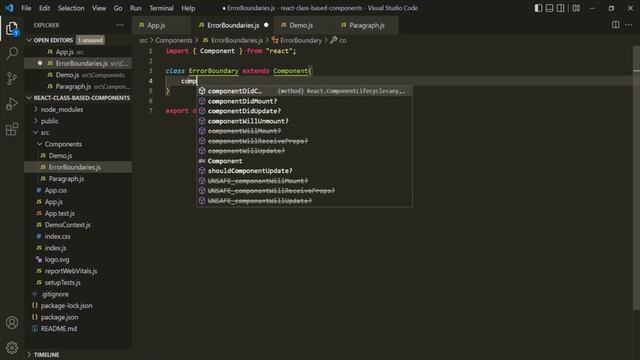Click the Explorer more actions ellipsis

tap(120, 25)
